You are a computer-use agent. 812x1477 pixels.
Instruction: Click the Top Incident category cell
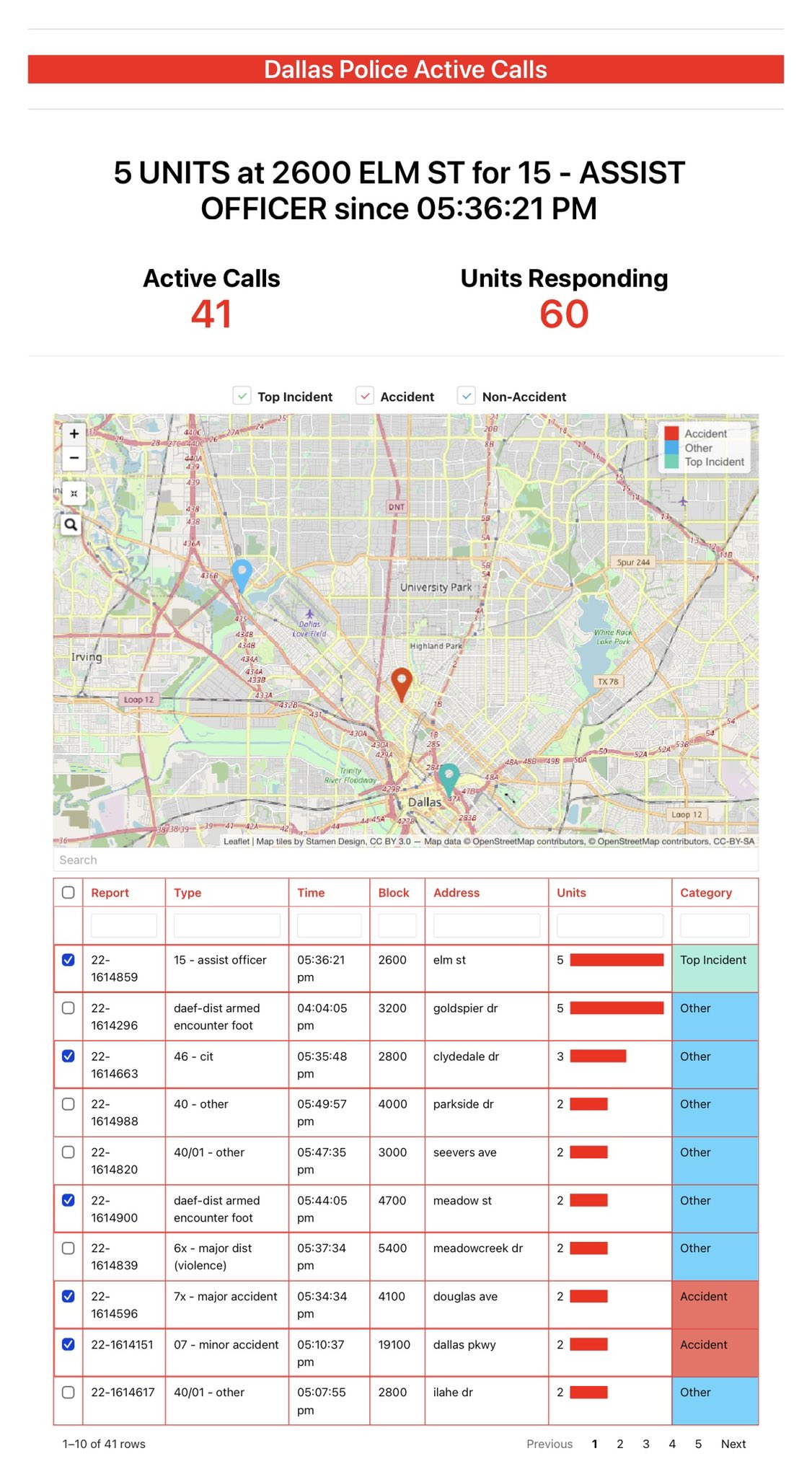(x=715, y=969)
